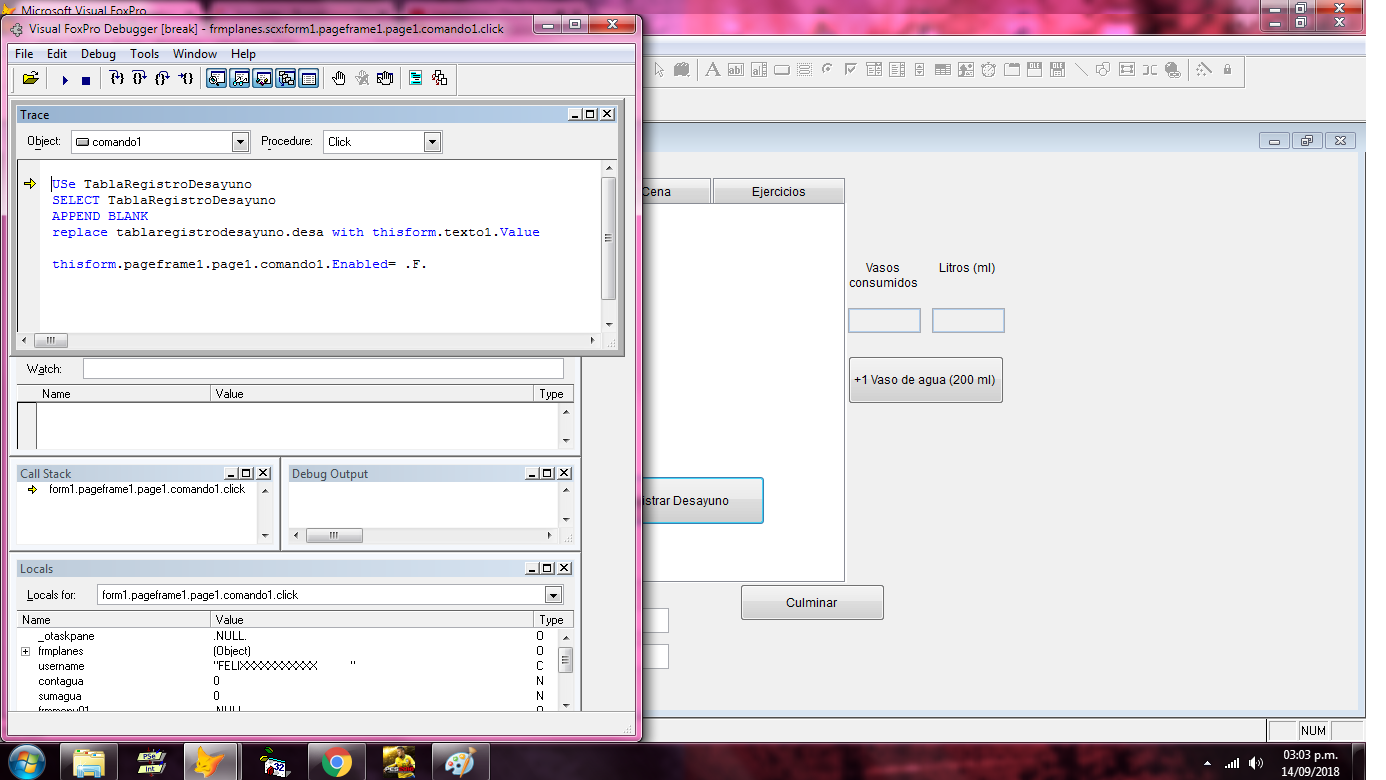Click the Trace horizontal scrollbar thumb
1386x780 pixels.
point(50,341)
